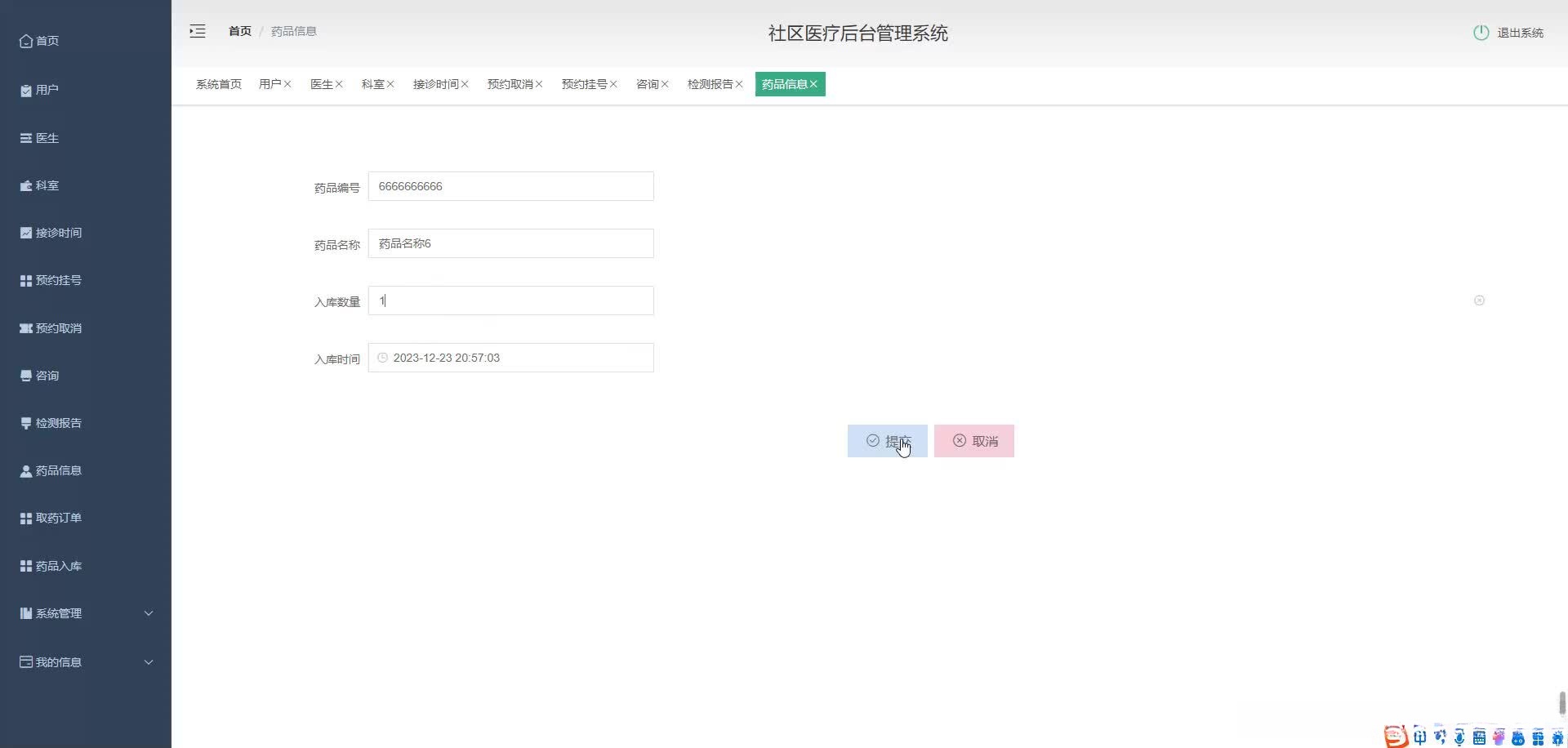1568x748 pixels.
Task: Click the 预约取消 sidebar icon
Action: [x=25, y=327]
